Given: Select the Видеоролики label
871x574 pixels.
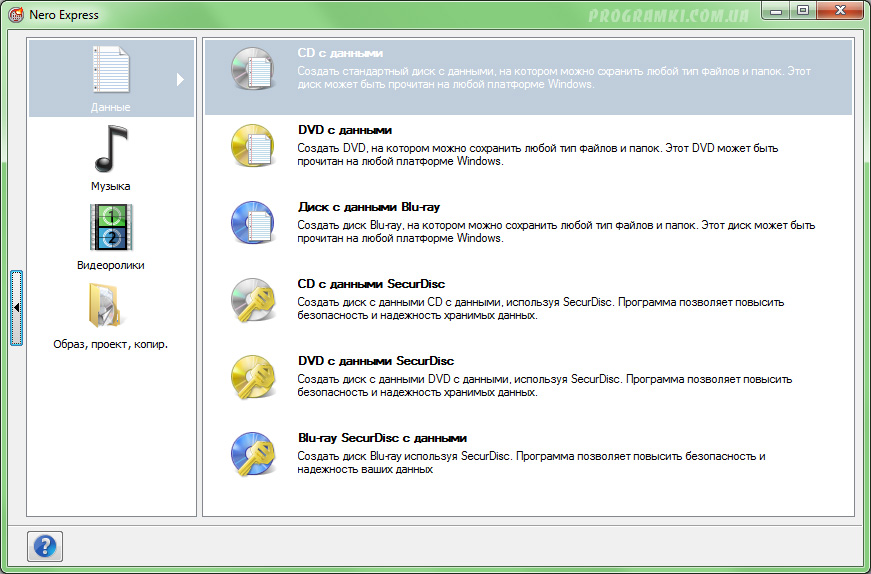Looking at the screenshot, I should coord(111,265).
